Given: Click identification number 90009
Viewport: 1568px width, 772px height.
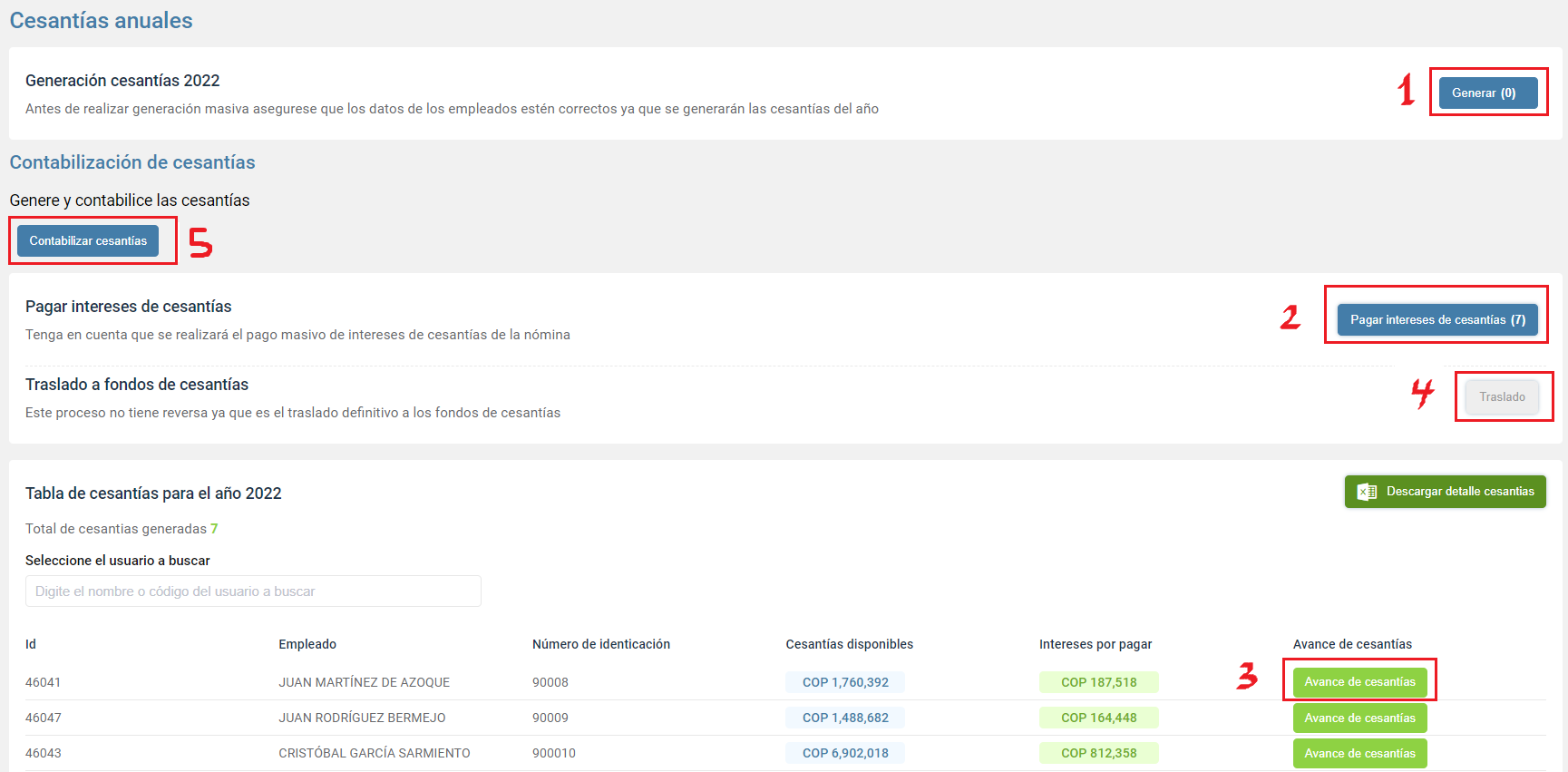Looking at the screenshot, I should tap(550, 718).
